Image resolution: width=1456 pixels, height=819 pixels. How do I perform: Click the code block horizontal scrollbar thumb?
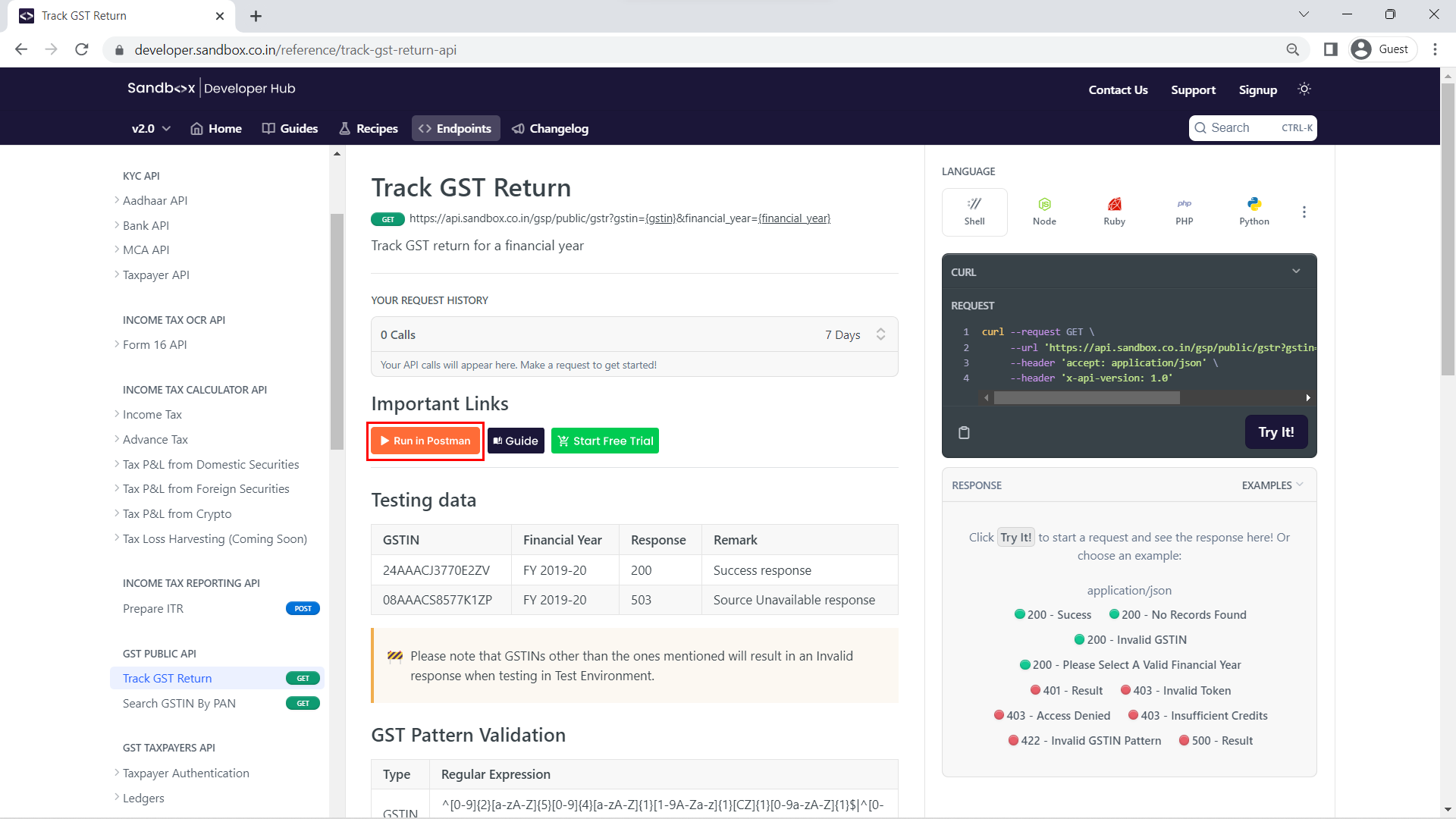1087,397
